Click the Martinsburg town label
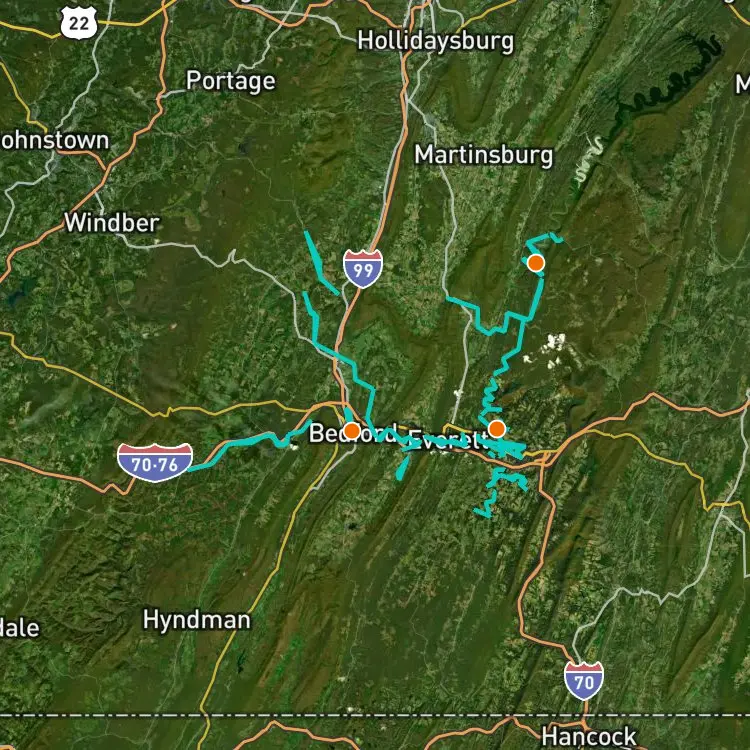This screenshot has height=750, width=750. click(x=483, y=155)
